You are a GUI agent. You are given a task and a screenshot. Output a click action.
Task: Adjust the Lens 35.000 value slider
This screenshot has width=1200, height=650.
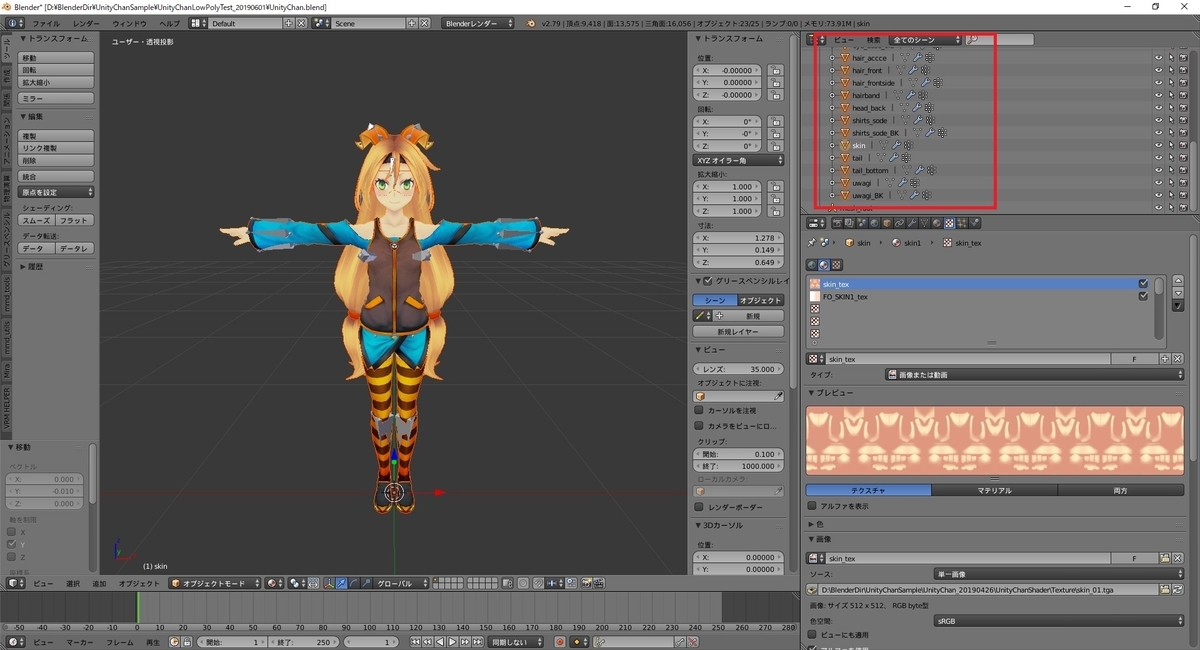pyautogui.click(x=739, y=369)
